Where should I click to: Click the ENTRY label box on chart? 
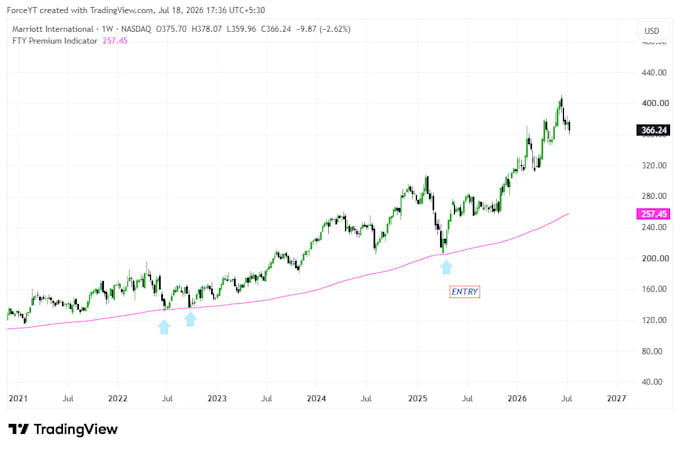tap(464, 292)
